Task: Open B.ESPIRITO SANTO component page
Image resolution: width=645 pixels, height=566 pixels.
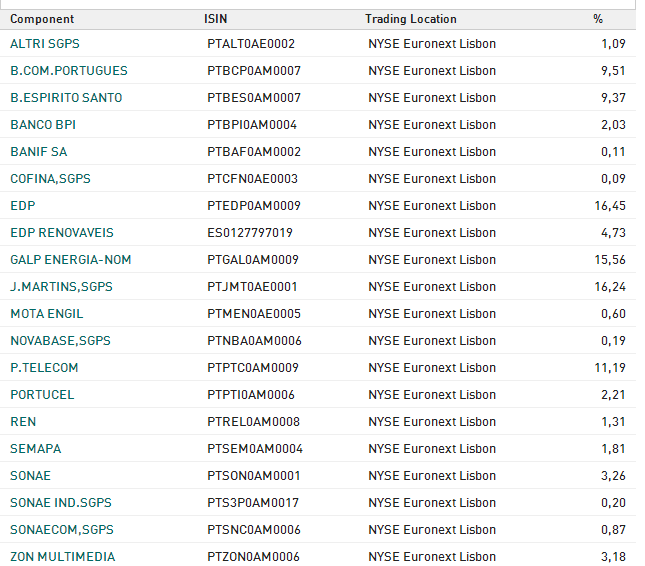Action: coord(66,98)
